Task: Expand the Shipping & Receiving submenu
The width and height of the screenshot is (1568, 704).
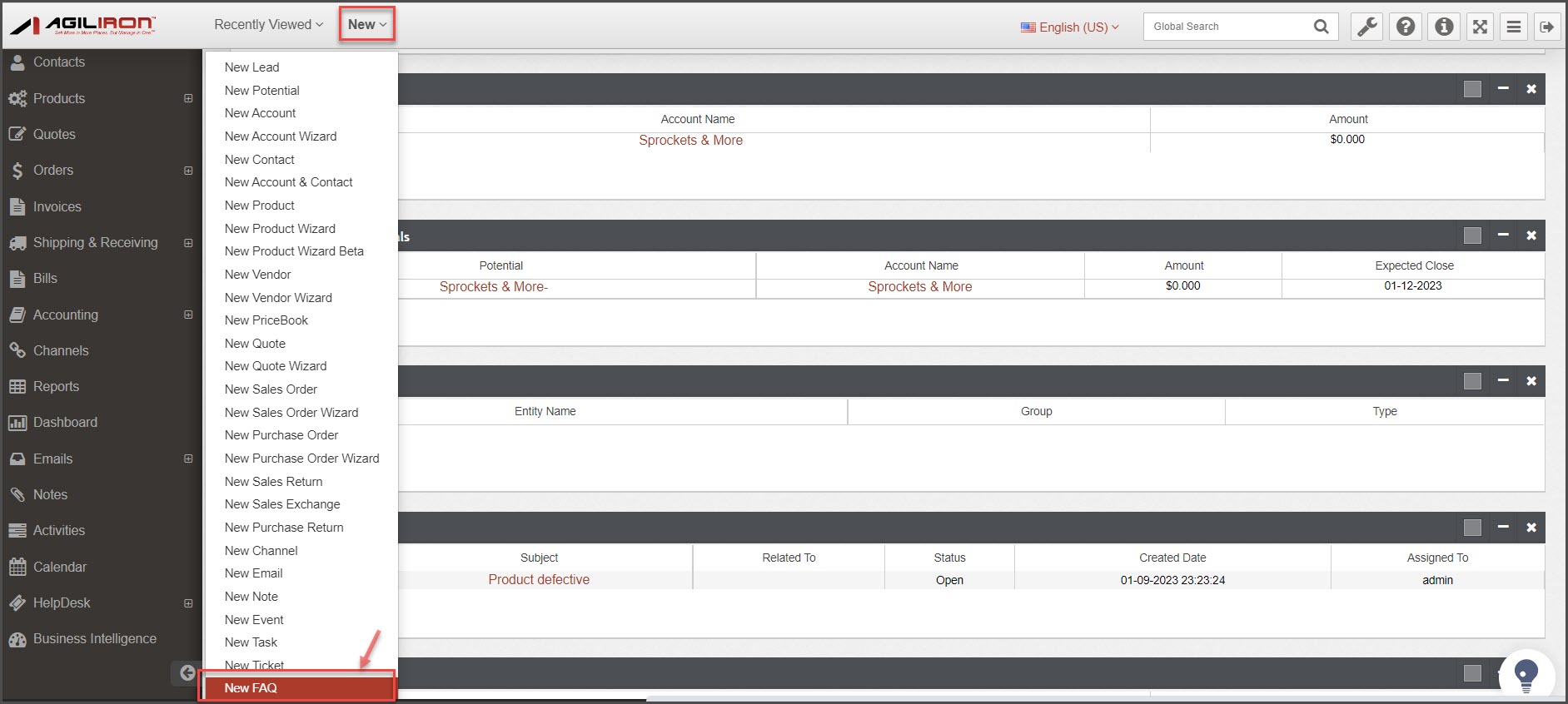Action: pos(188,243)
